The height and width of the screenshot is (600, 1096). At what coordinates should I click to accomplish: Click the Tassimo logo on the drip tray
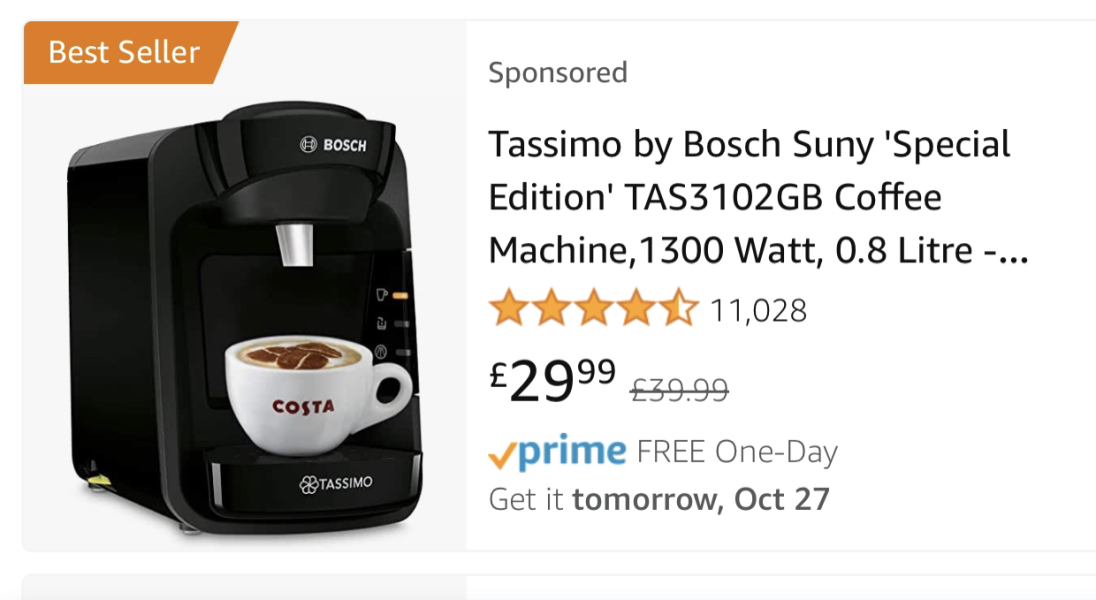pyautogui.click(x=336, y=484)
